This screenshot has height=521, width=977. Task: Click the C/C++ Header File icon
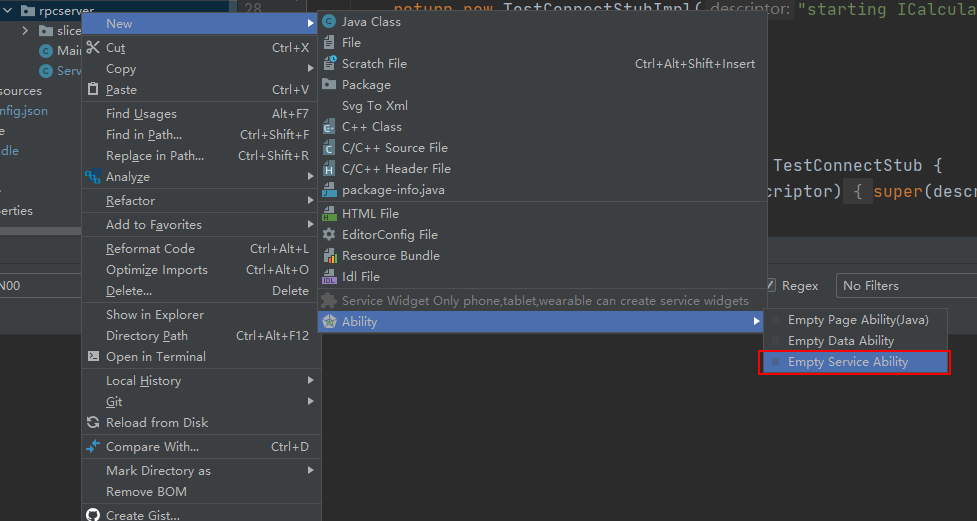tap(329, 169)
